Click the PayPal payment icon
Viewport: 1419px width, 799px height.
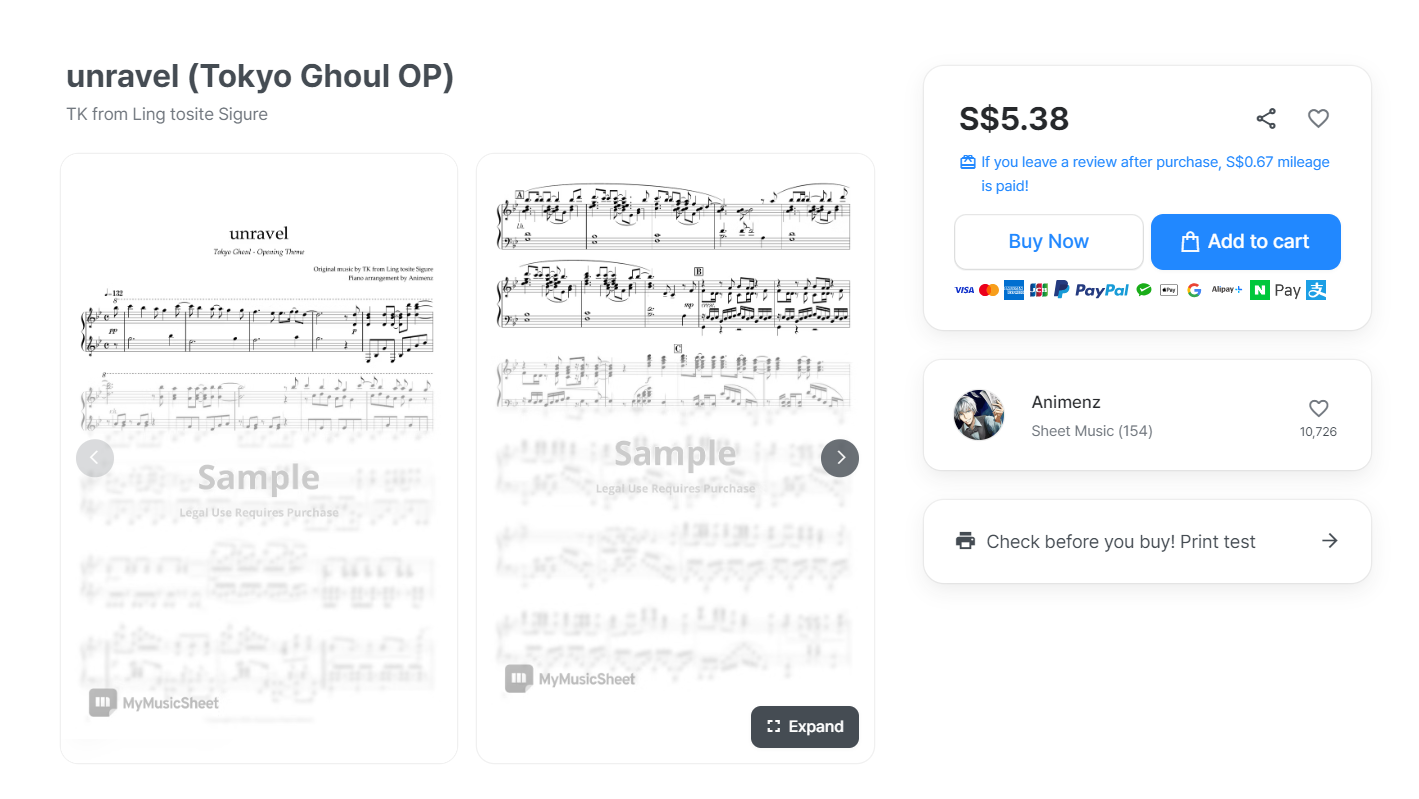tap(1091, 290)
